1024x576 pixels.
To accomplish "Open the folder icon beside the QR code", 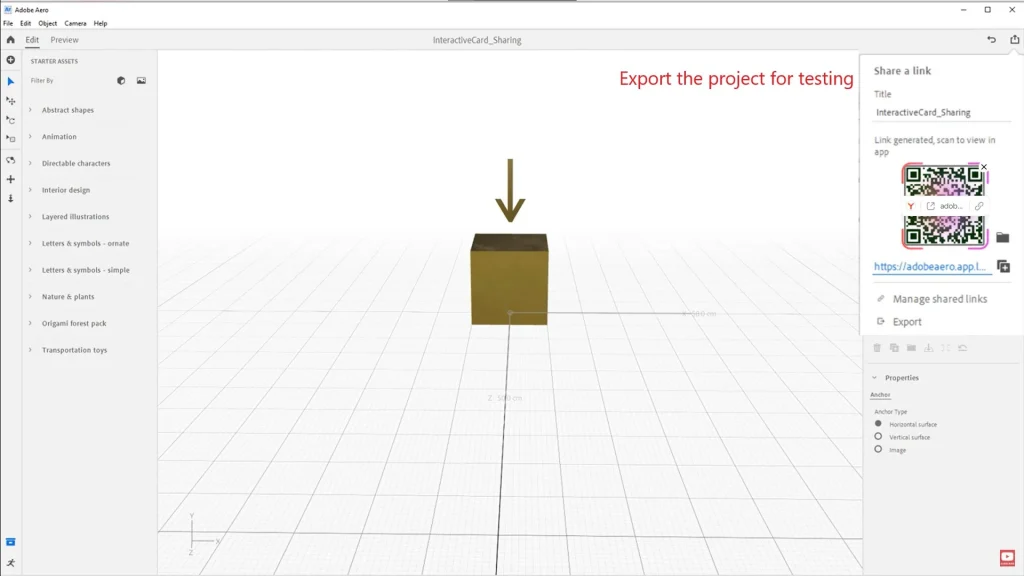I will pos(1002,238).
